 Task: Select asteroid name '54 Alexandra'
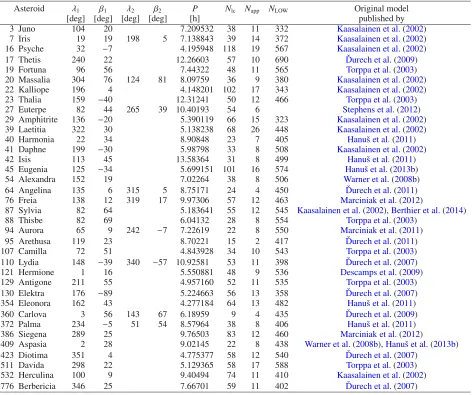coord(30,180)
